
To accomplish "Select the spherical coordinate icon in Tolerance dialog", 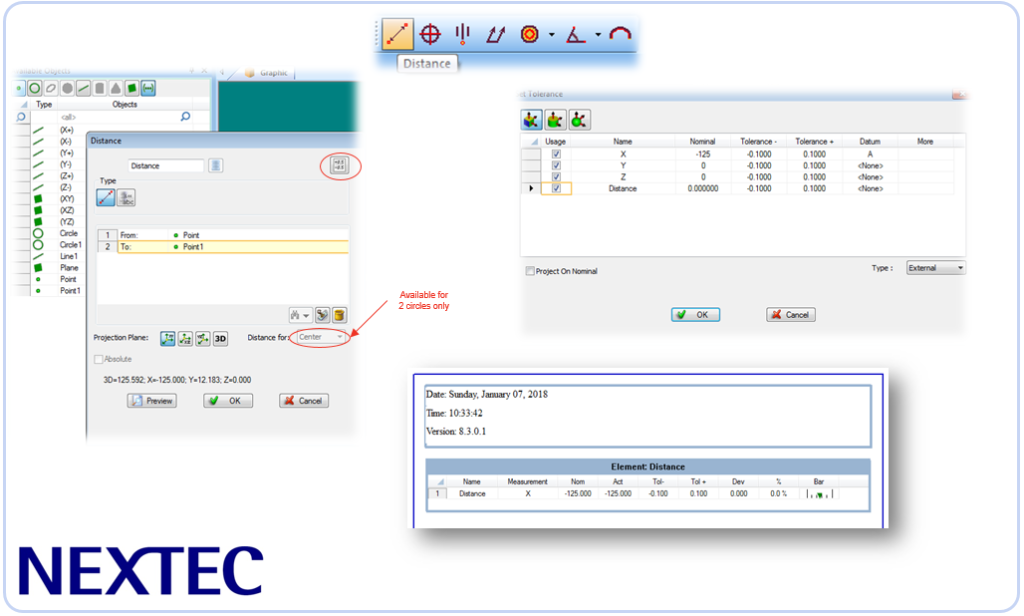I will [579, 120].
